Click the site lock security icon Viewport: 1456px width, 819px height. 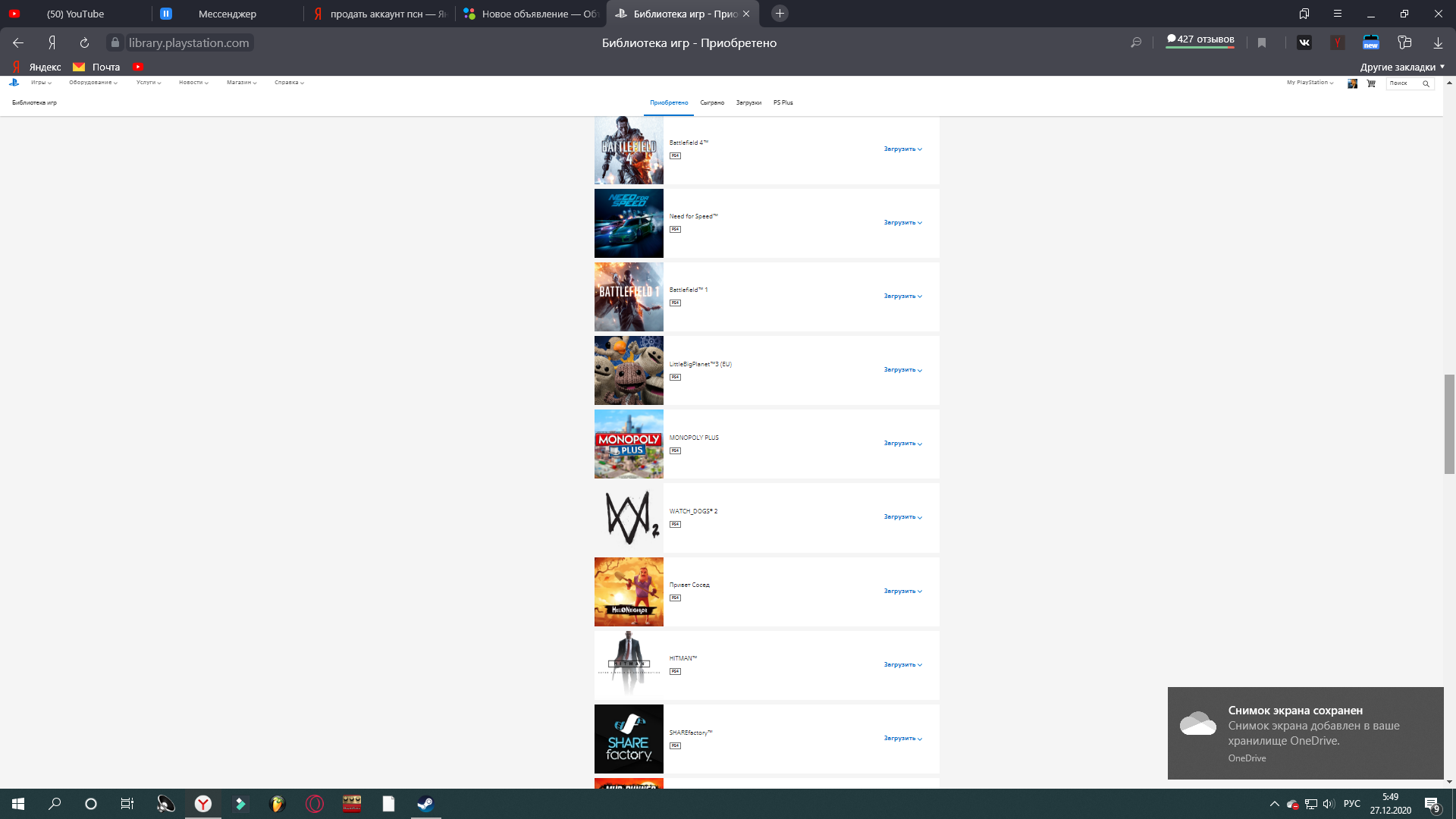pyautogui.click(x=115, y=42)
